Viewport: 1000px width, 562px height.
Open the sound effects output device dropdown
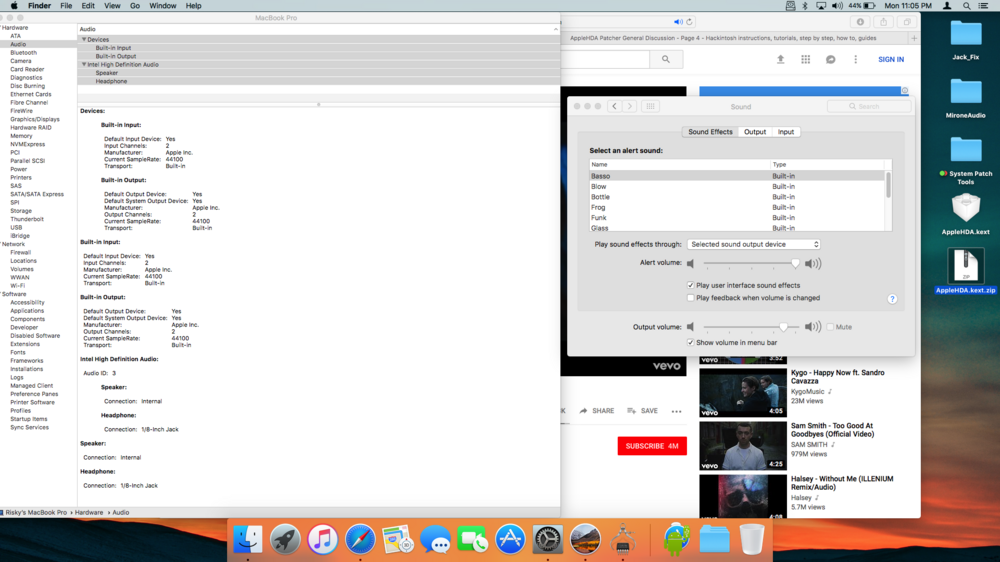[x=754, y=244]
